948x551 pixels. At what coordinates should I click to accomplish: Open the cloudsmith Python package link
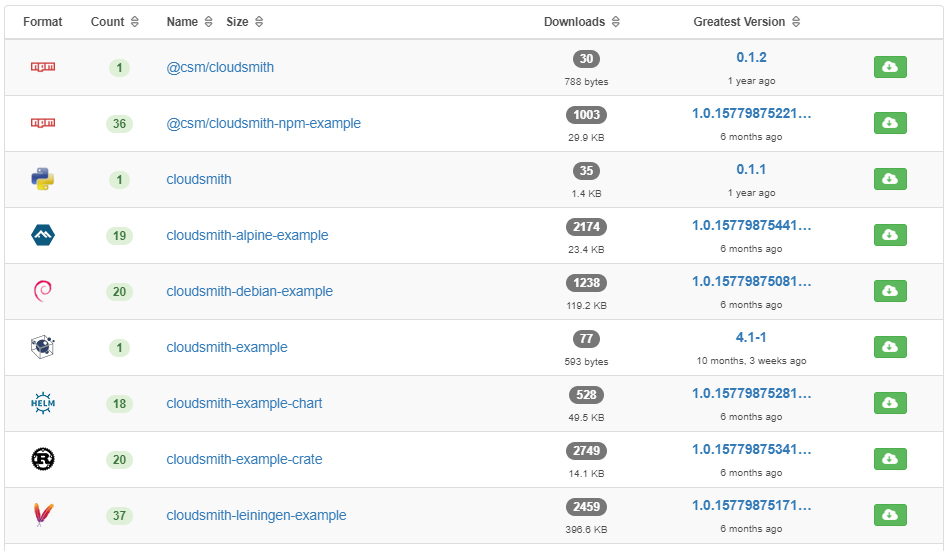pyautogui.click(x=199, y=179)
